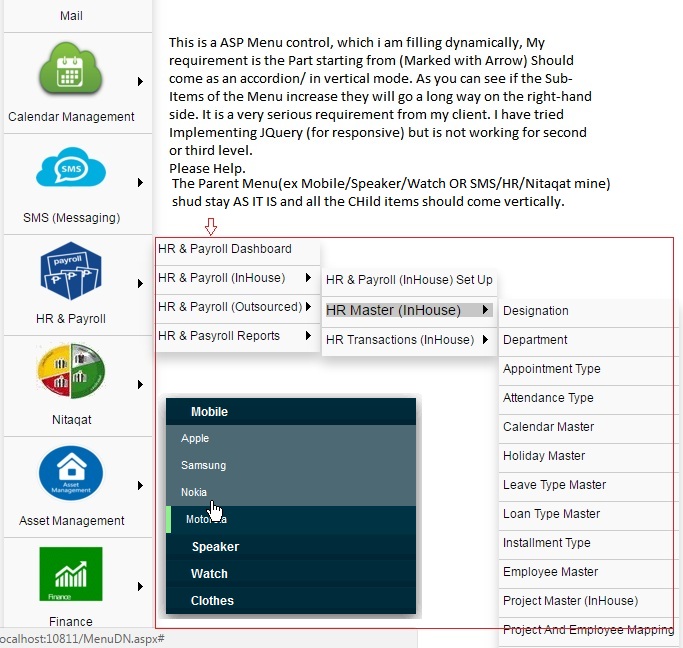This screenshot has height=648, width=683.
Task: Click the HR & Payroll sidebar label
Action: (x=71, y=319)
